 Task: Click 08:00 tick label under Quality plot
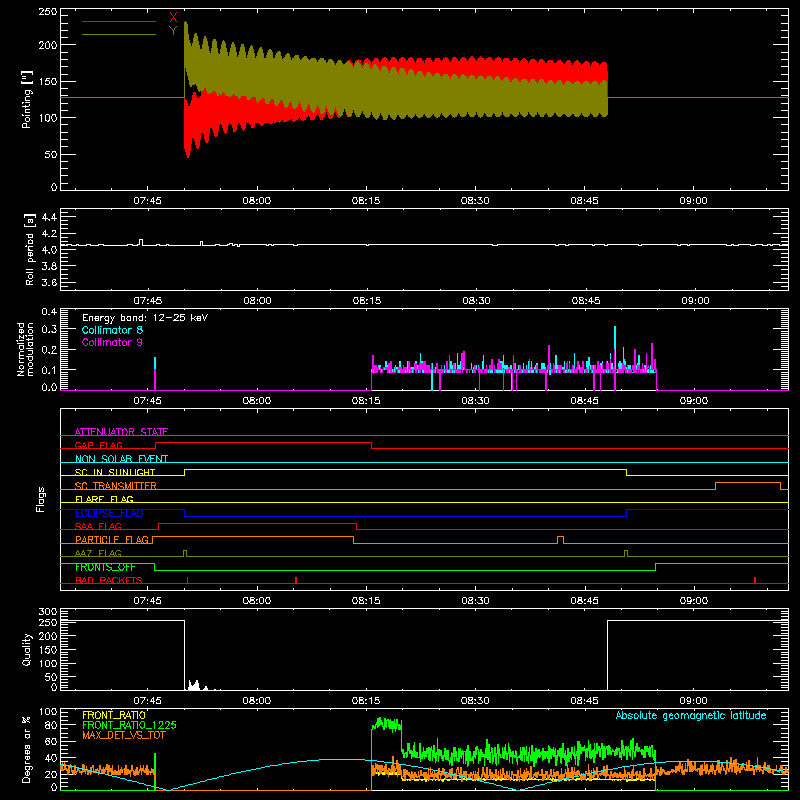[x=257, y=701]
